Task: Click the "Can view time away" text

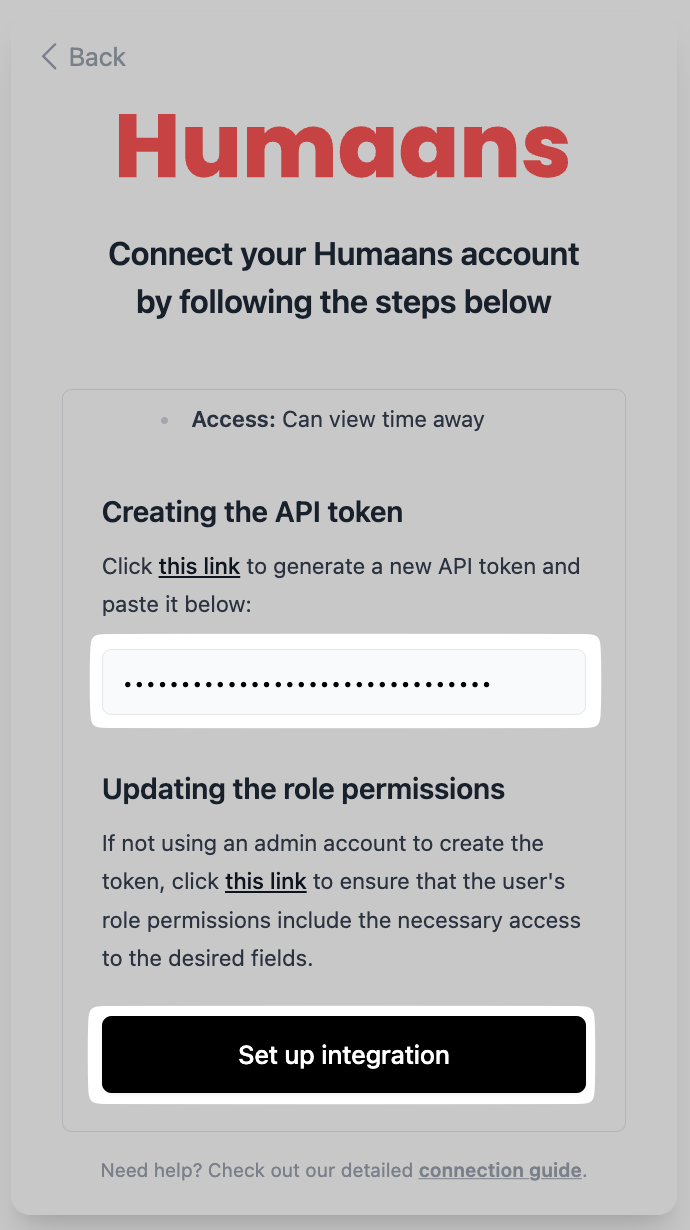Action: click(x=383, y=420)
